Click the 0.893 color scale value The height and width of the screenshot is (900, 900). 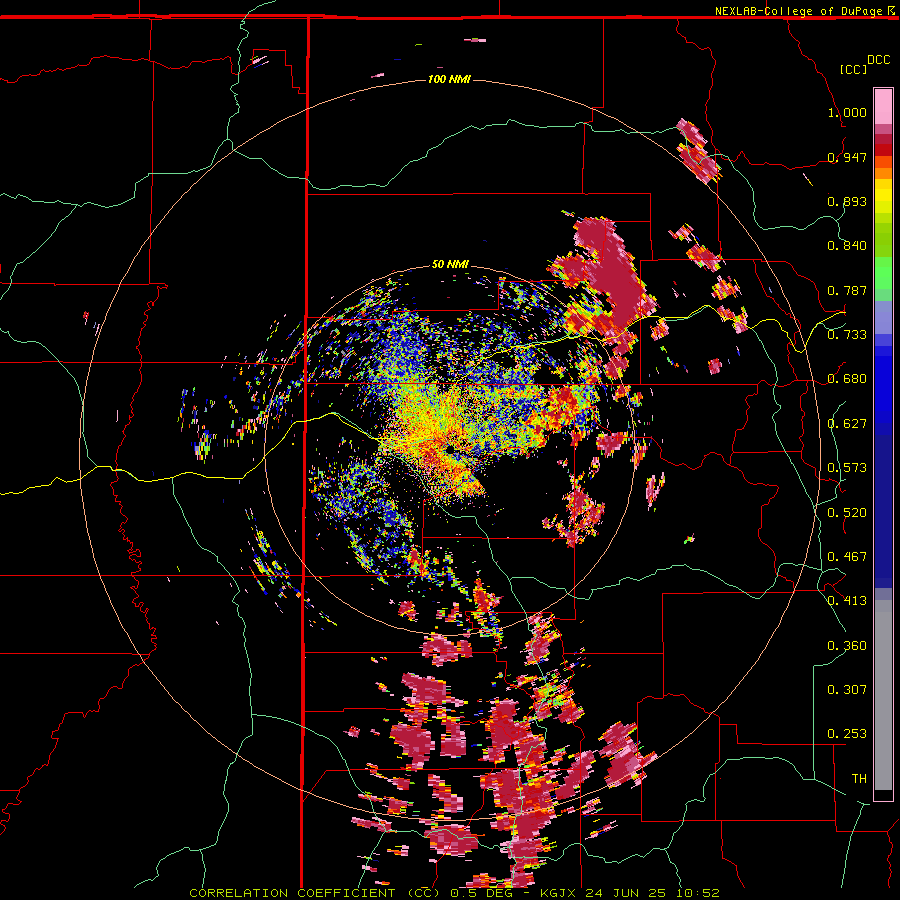(x=847, y=201)
